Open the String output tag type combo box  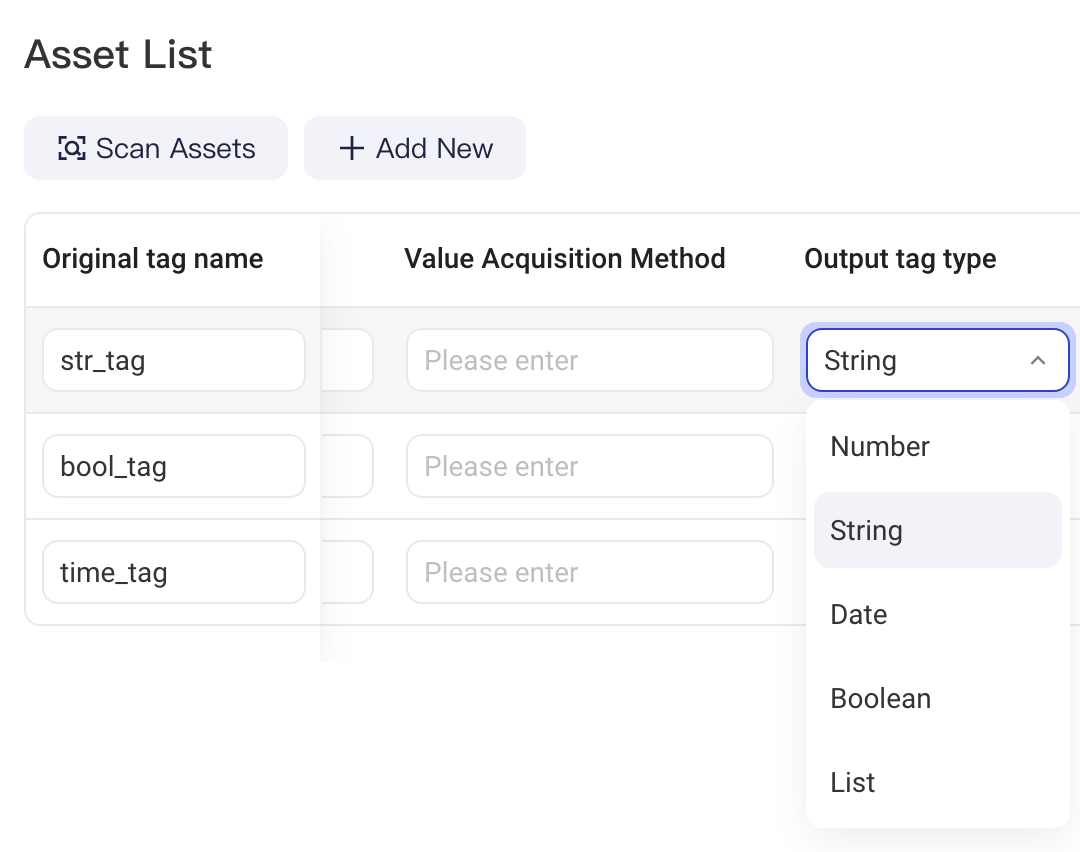tap(937, 360)
